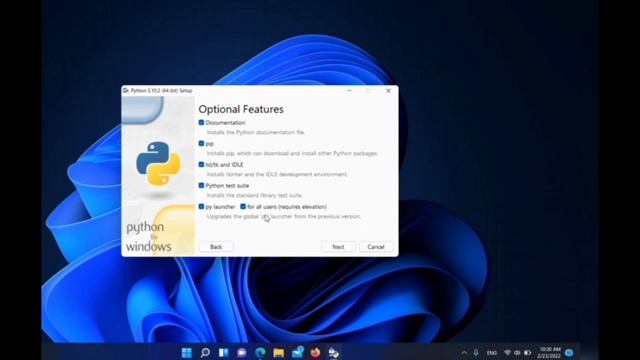Viewport: 640px width, 360px height.
Task: Uncheck the Documentation checkbox
Action: coord(201,122)
